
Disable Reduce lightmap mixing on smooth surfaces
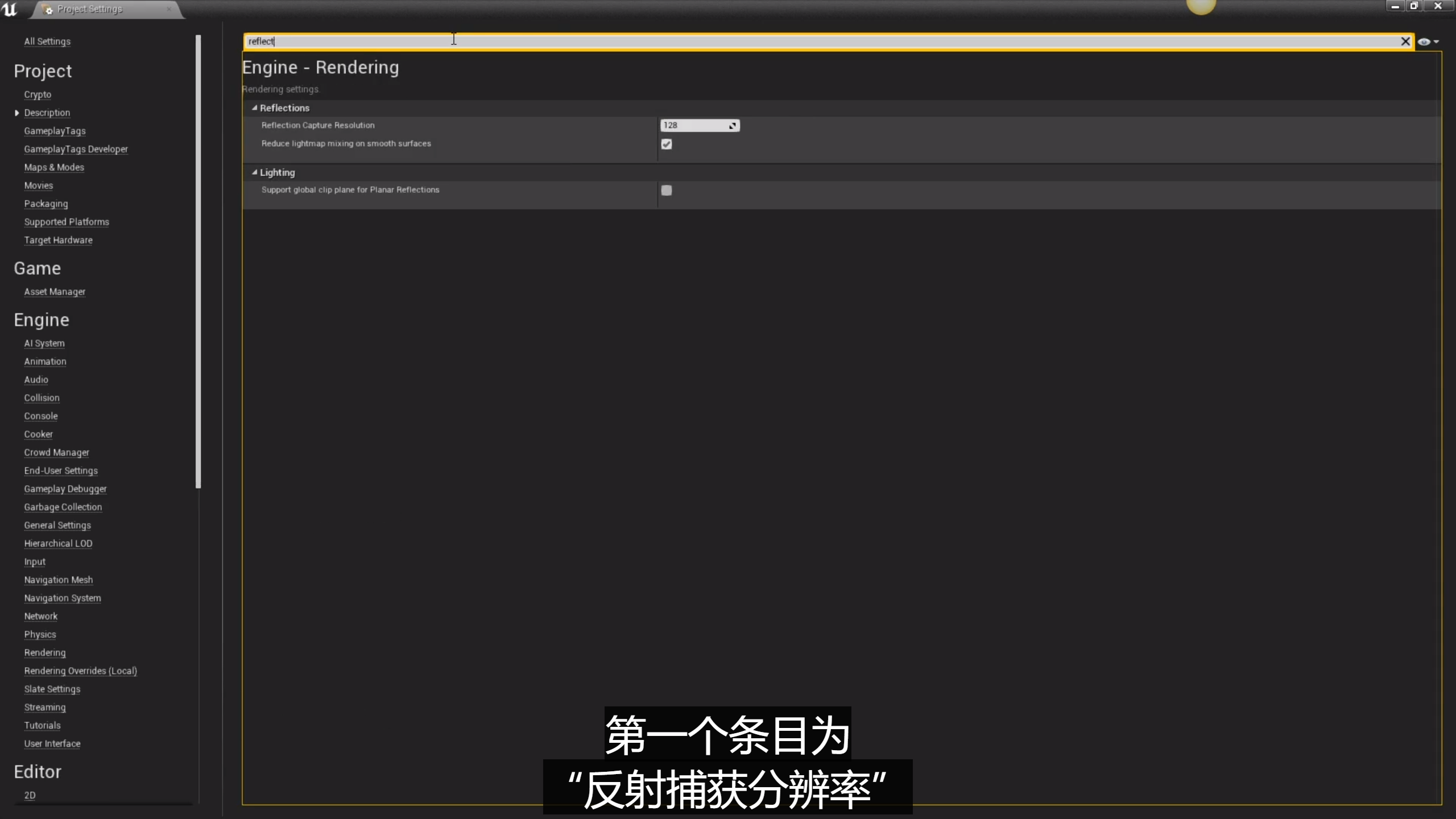point(667,144)
